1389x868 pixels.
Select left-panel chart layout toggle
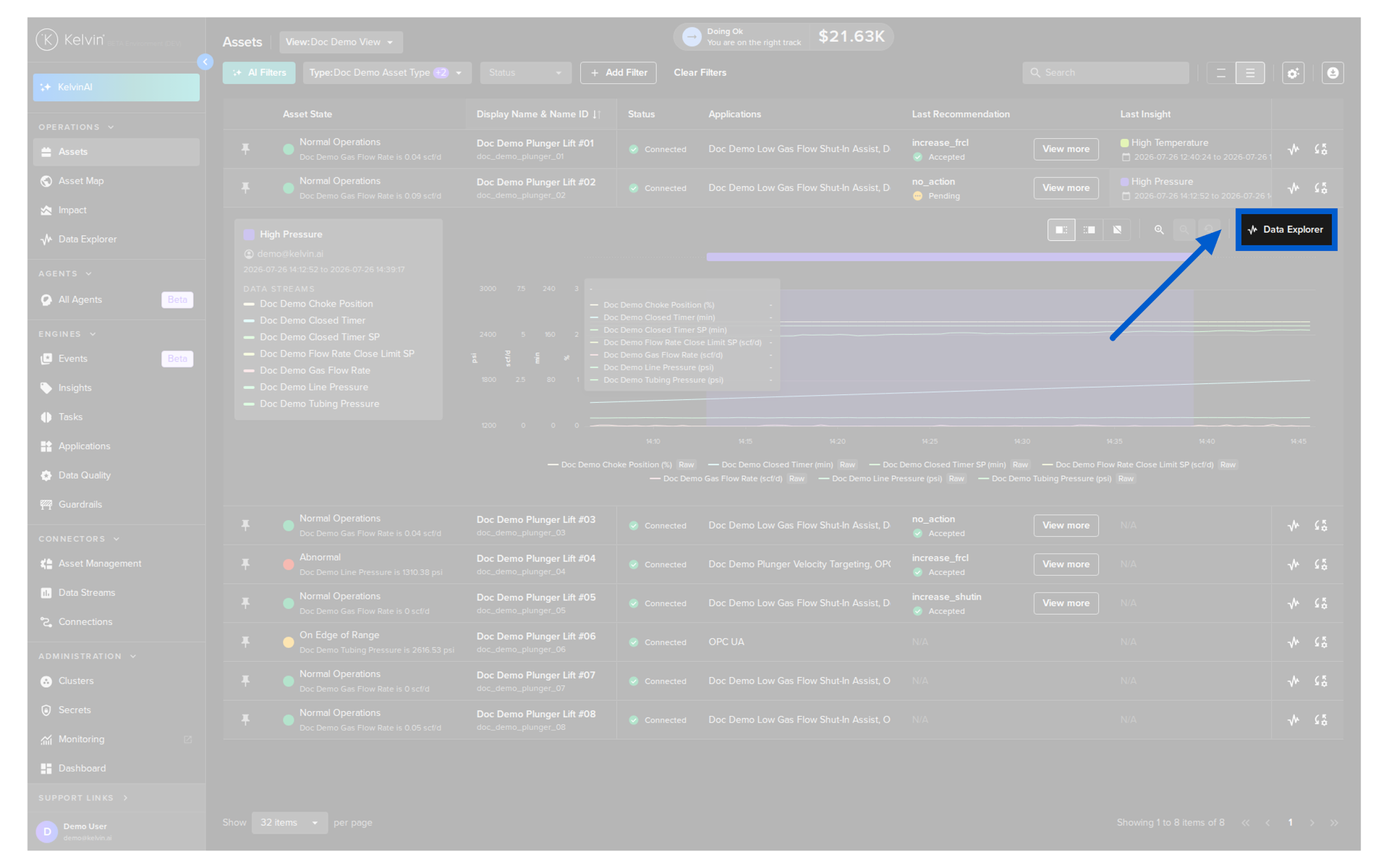coord(1061,230)
